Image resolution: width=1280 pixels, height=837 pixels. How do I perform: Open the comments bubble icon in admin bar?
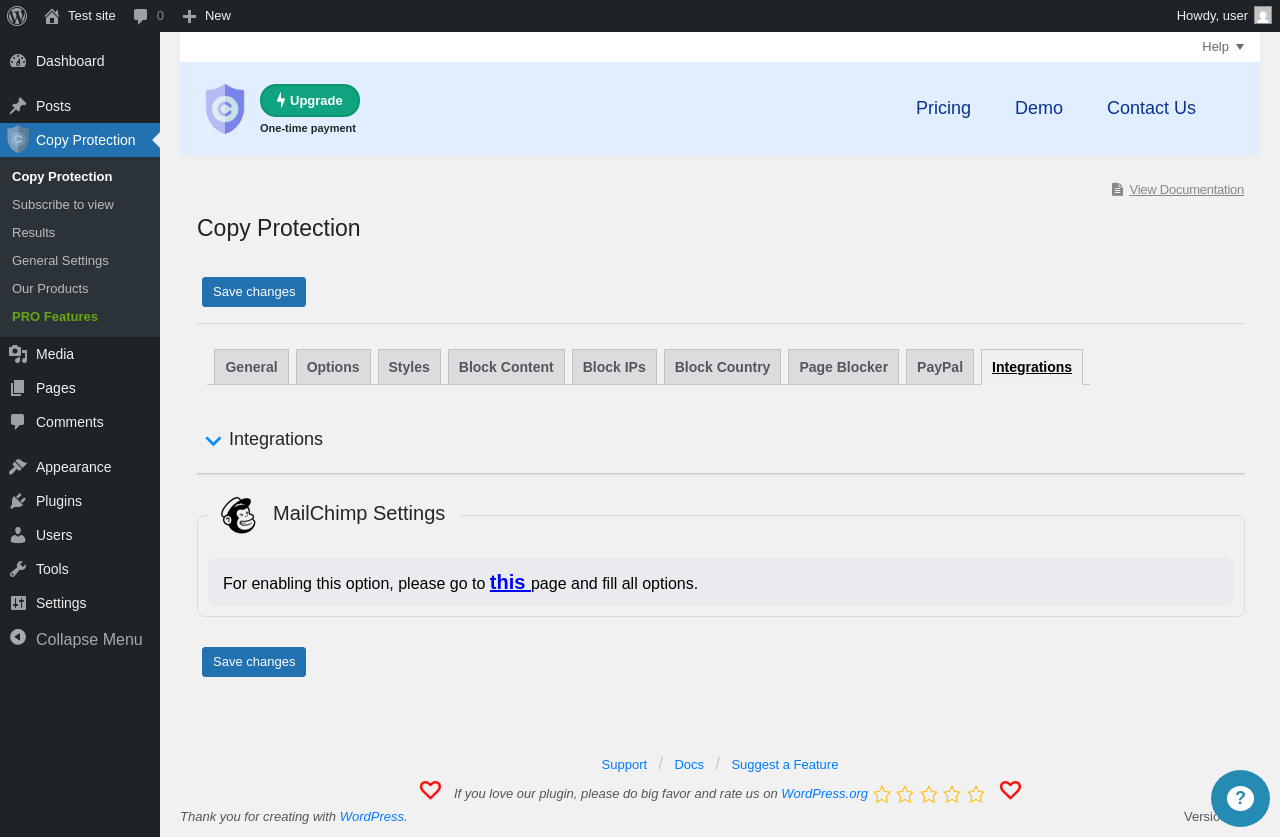140,16
